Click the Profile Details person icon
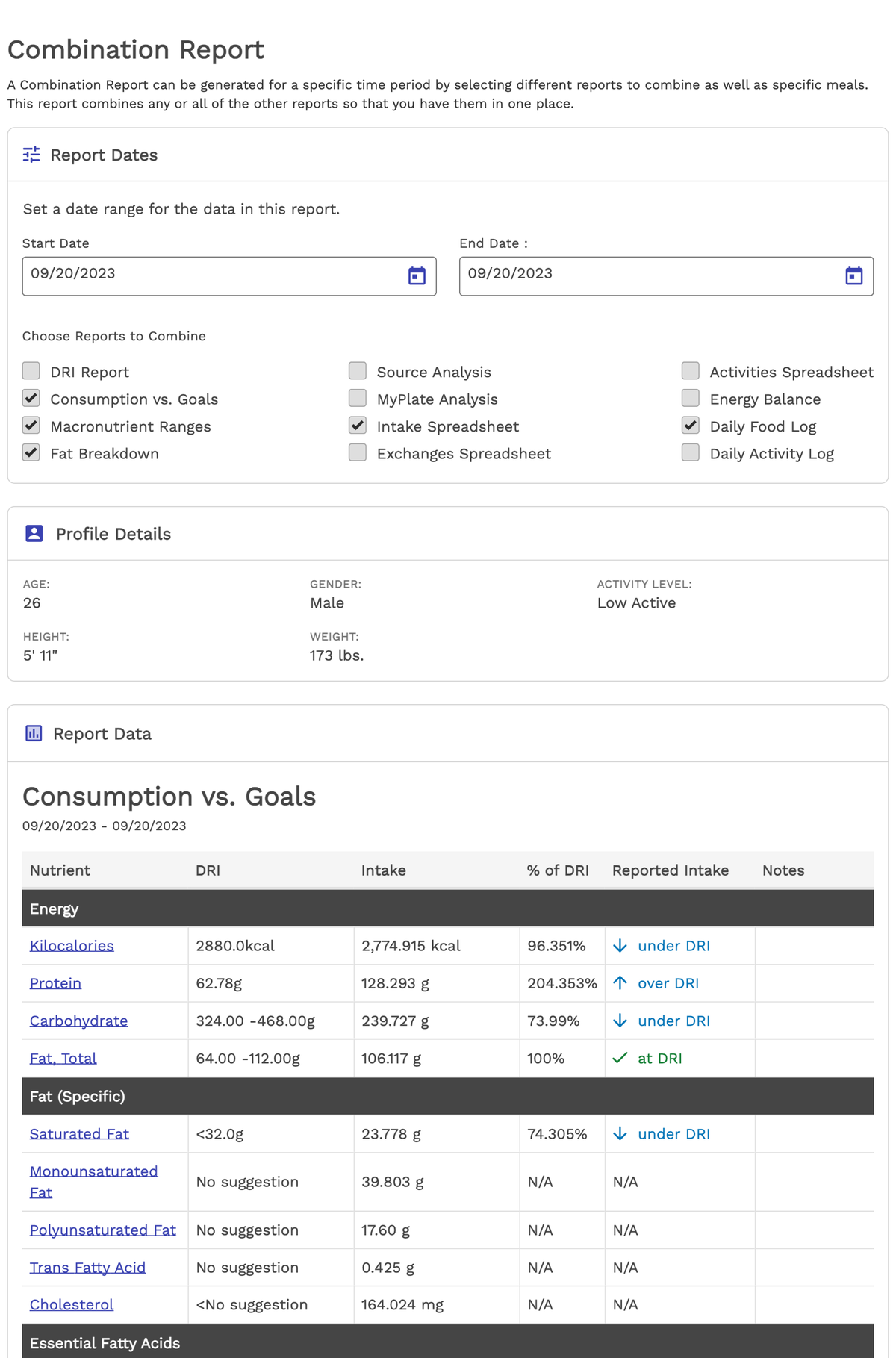The image size is (896, 1358). [34, 533]
